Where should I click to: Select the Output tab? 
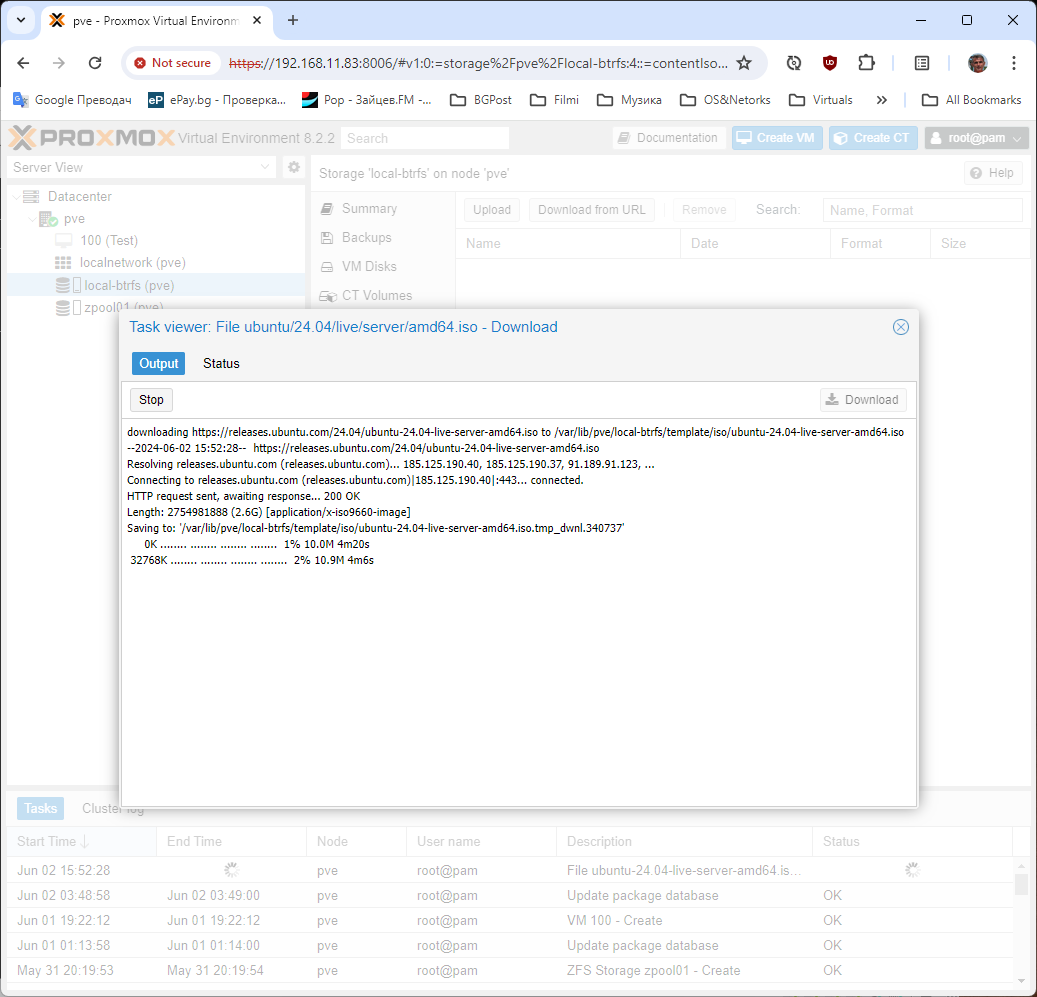click(159, 364)
